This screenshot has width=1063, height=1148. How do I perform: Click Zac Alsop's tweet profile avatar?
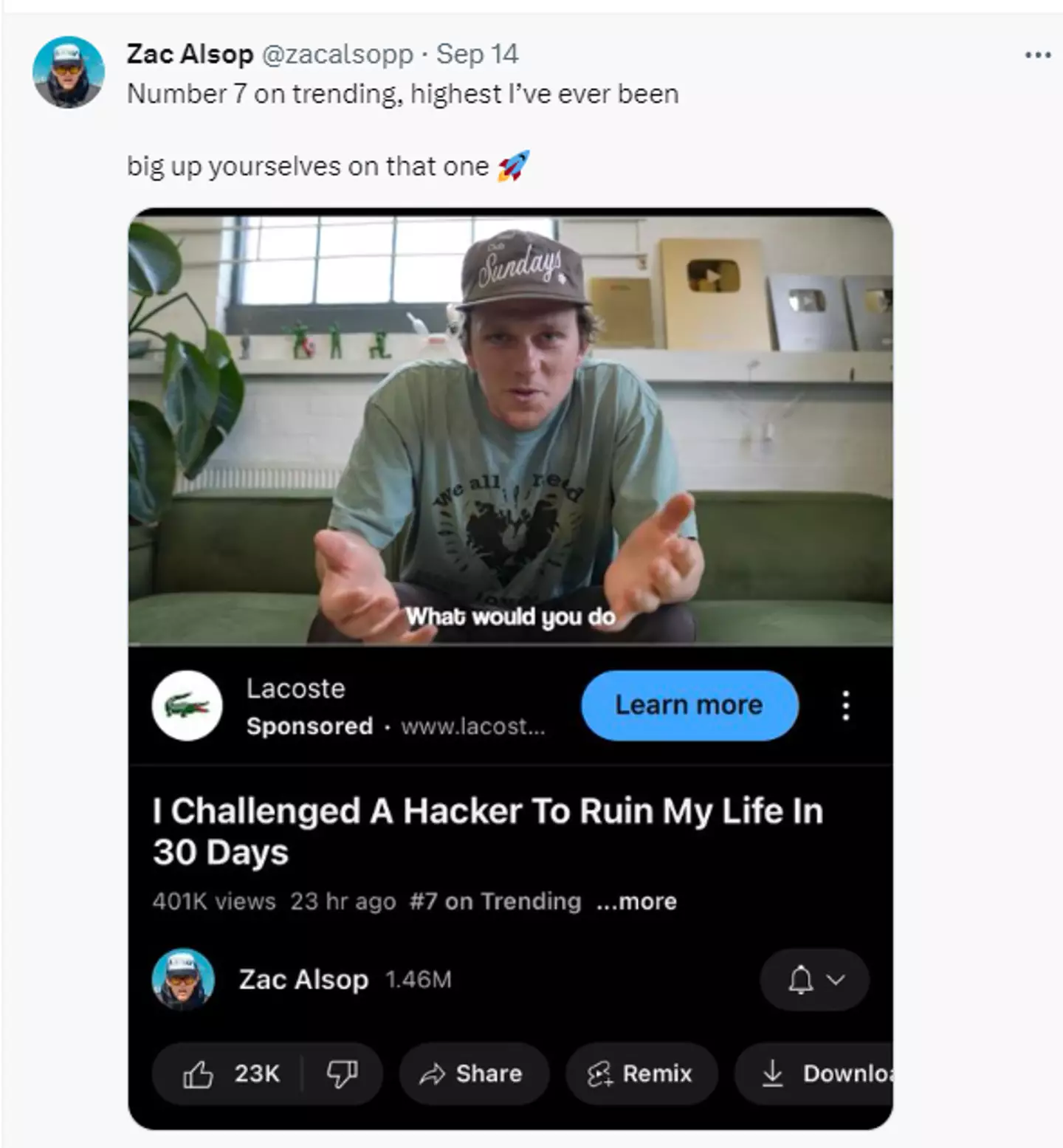point(68,72)
